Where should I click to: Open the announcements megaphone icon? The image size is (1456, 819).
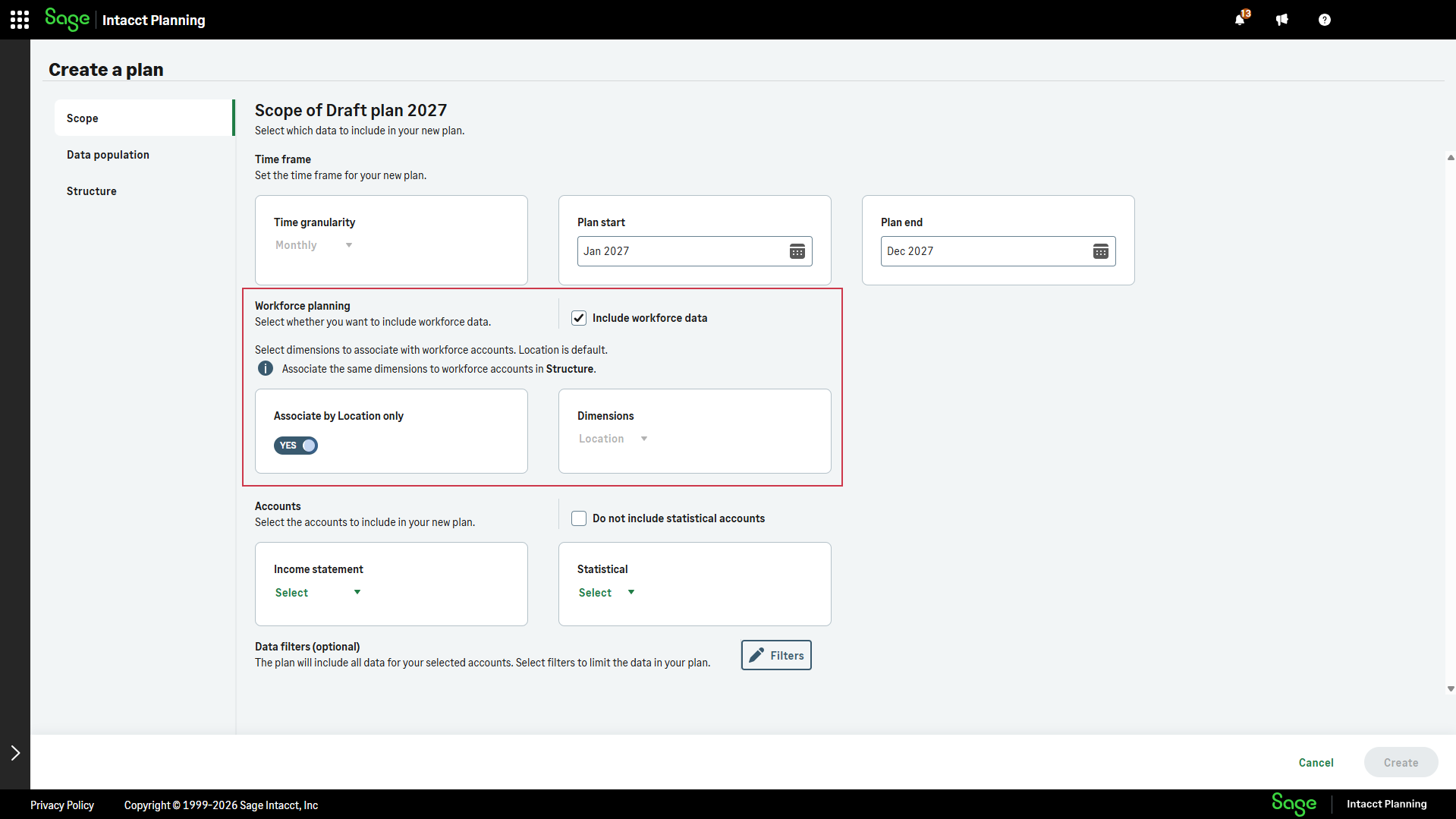1282,20
